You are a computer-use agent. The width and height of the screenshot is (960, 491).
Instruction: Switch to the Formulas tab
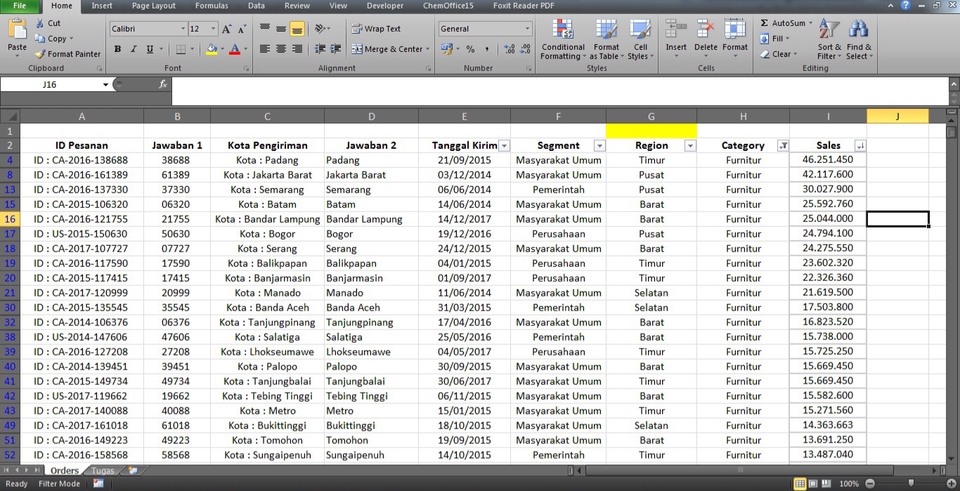tap(212, 6)
